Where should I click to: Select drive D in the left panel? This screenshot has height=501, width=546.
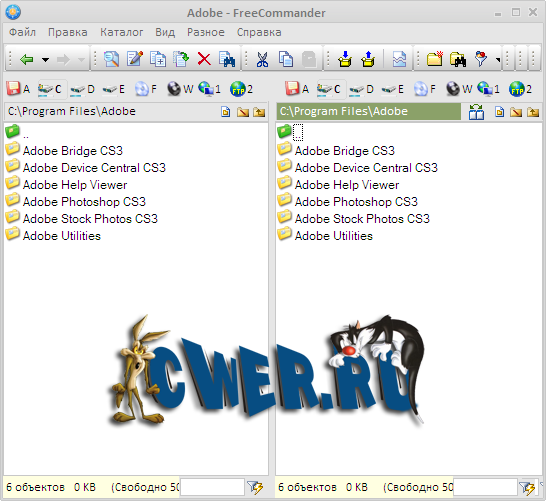click(82, 89)
